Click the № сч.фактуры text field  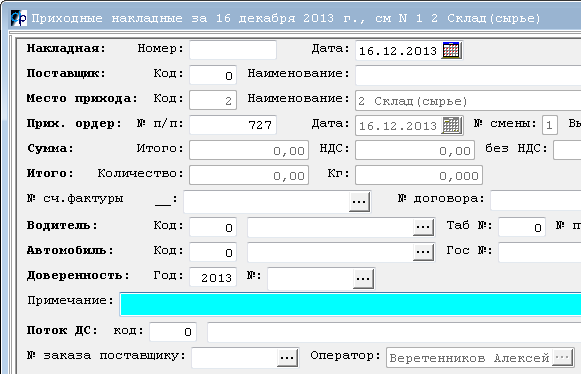(266, 202)
